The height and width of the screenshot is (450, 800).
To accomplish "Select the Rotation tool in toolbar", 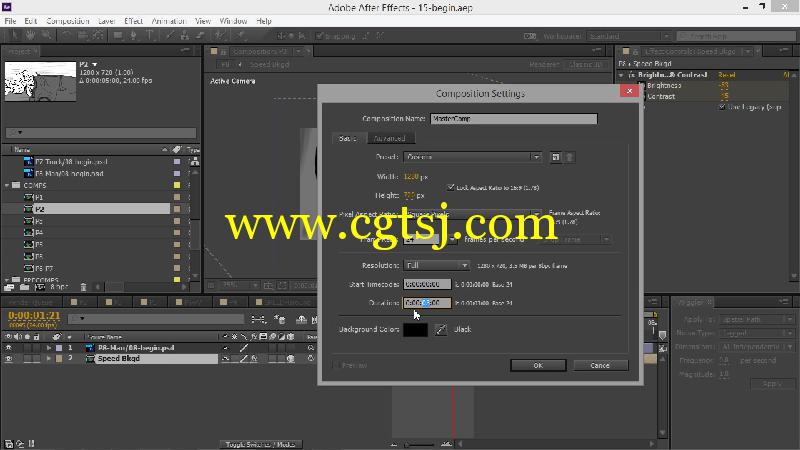I will tap(66, 35).
